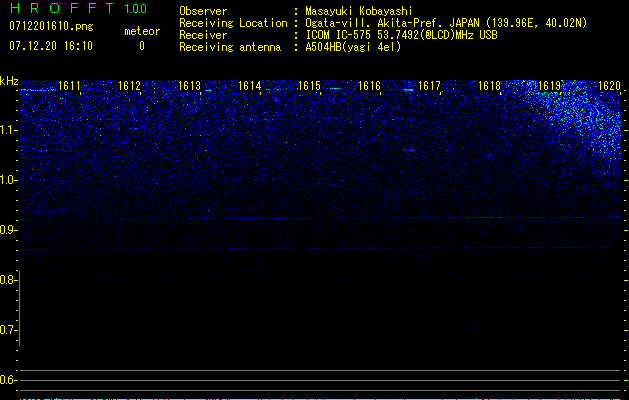Viewport: 629px width, 400px height.
Task: Click the Receiver field label
Action: pyautogui.click(x=203, y=35)
